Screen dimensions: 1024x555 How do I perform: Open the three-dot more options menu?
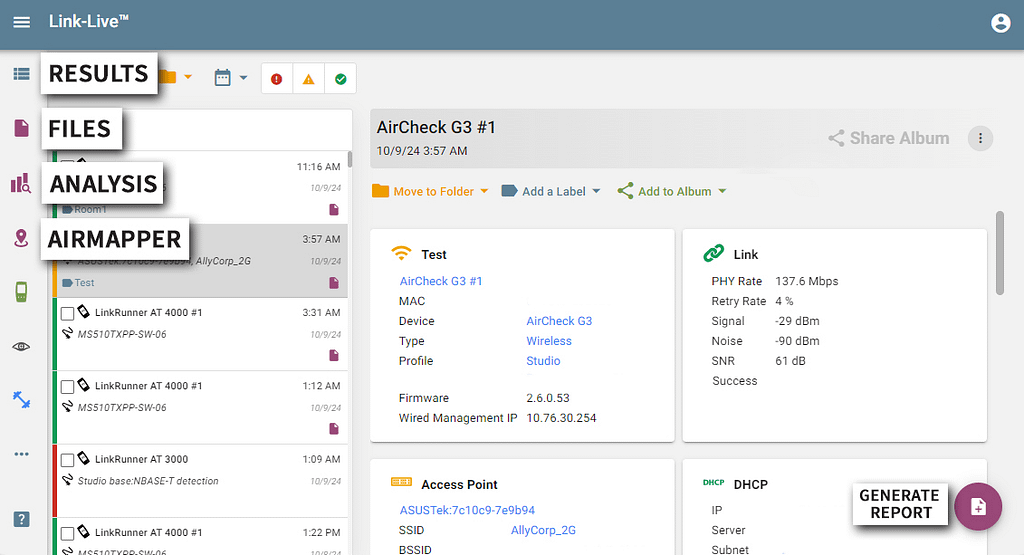click(x=980, y=139)
